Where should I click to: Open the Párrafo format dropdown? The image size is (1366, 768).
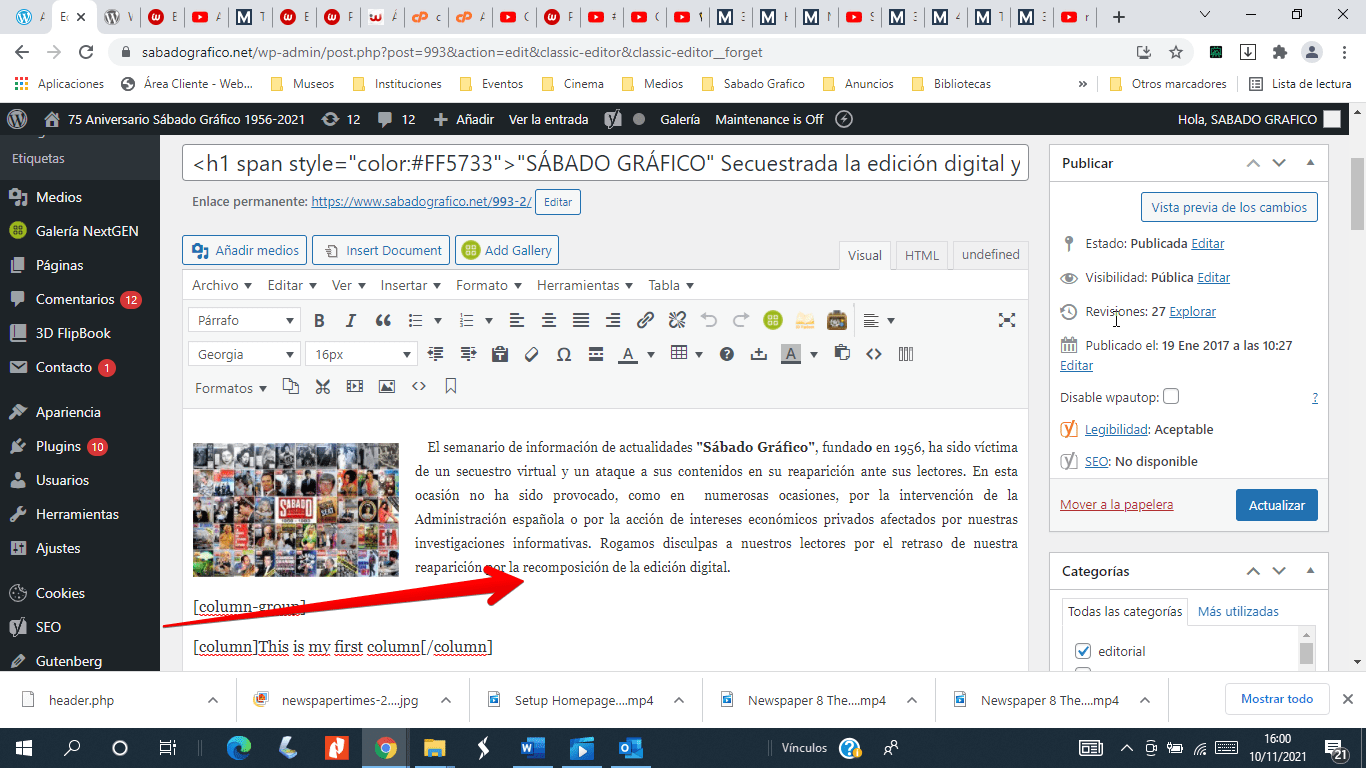click(244, 321)
